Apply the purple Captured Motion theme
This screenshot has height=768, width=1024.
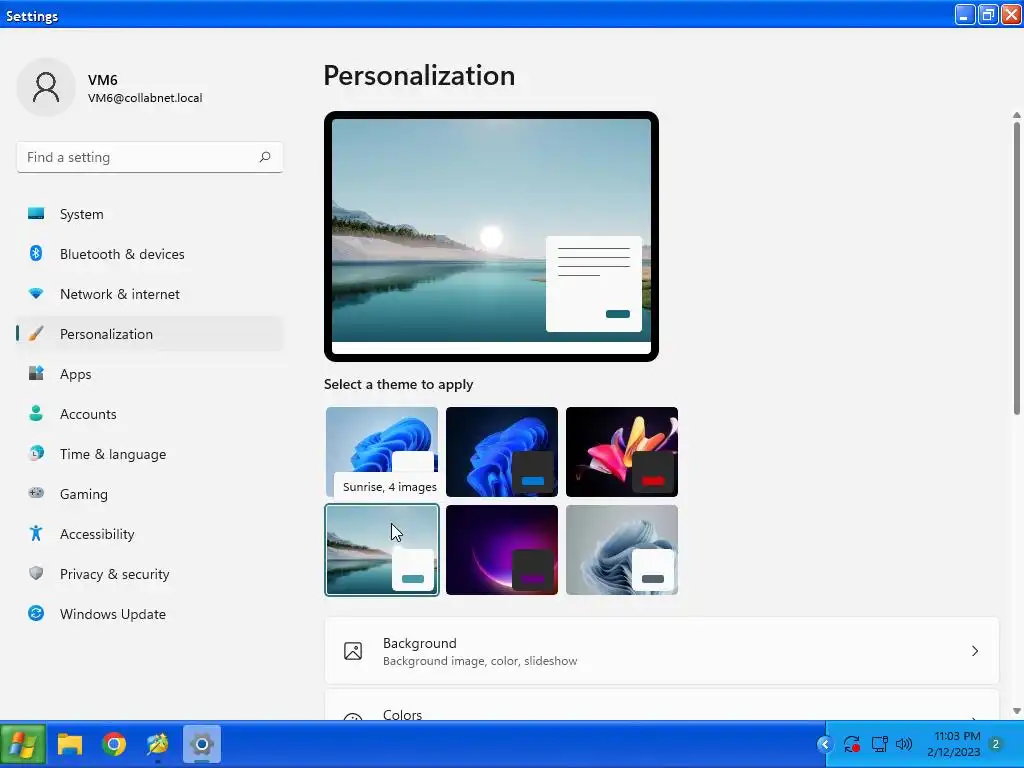click(x=502, y=550)
